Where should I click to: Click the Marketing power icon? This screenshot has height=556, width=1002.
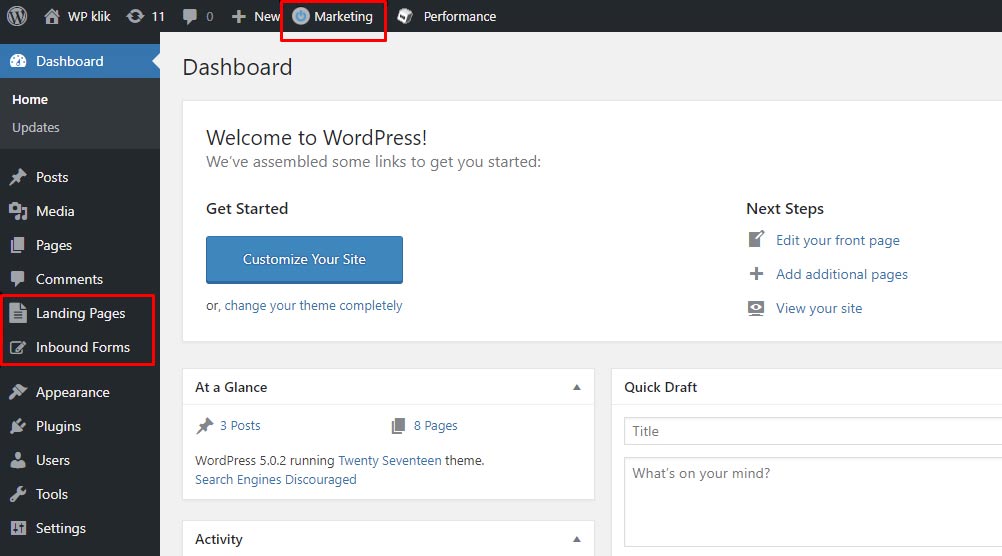click(301, 16)
